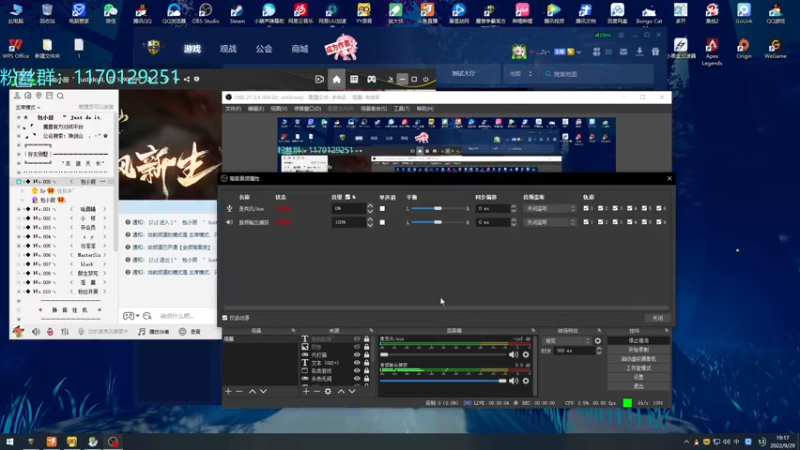Click the map search field in game platform
This screenshot has height=450, width=800.
point(598,74)
